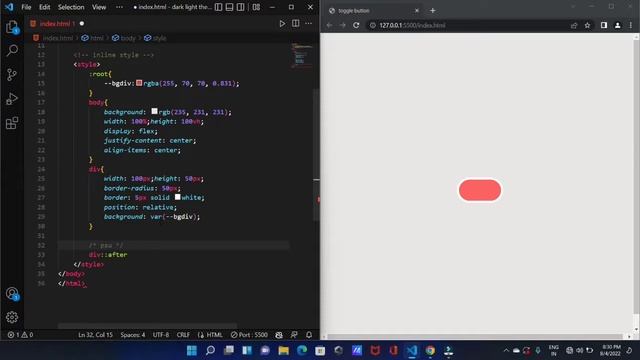
Task: Toggle Chrome side panel icon
Action: 604,25
